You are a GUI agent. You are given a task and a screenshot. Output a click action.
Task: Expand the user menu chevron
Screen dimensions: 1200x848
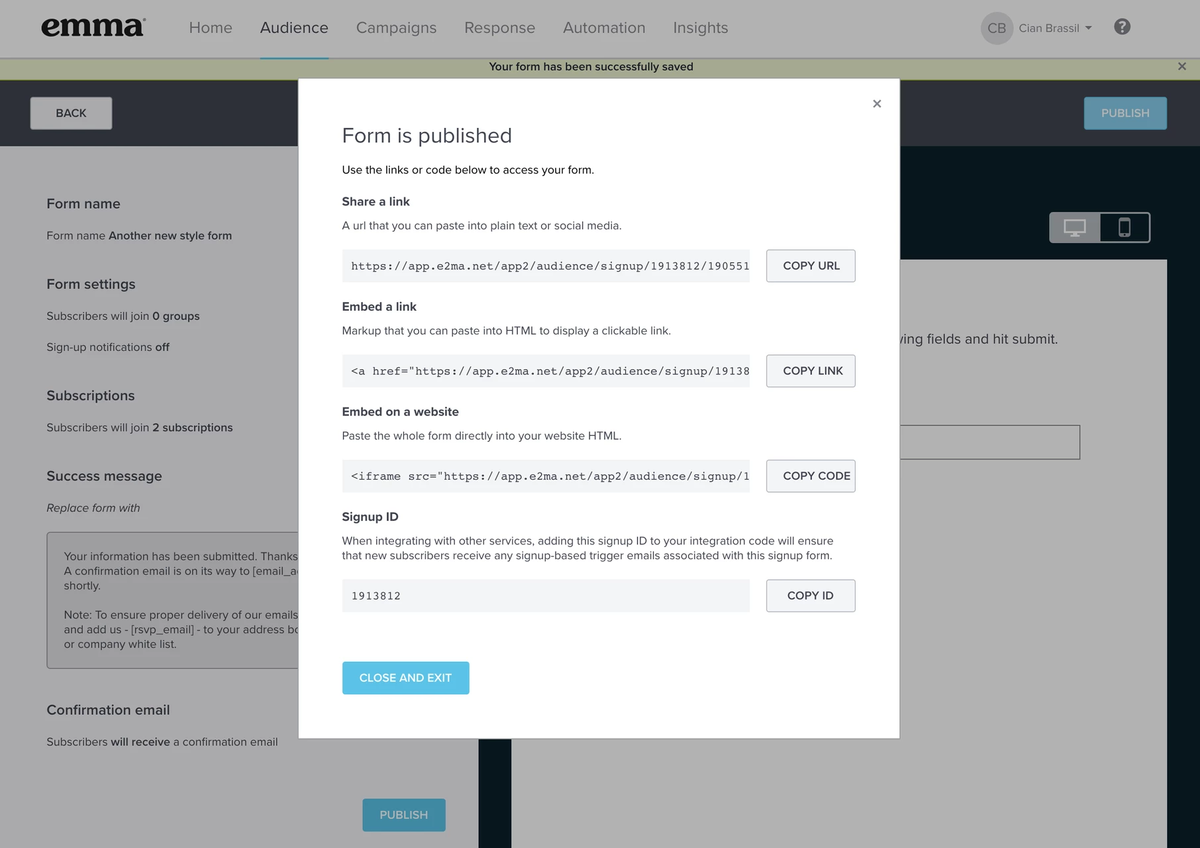[x=1088, y=28]
